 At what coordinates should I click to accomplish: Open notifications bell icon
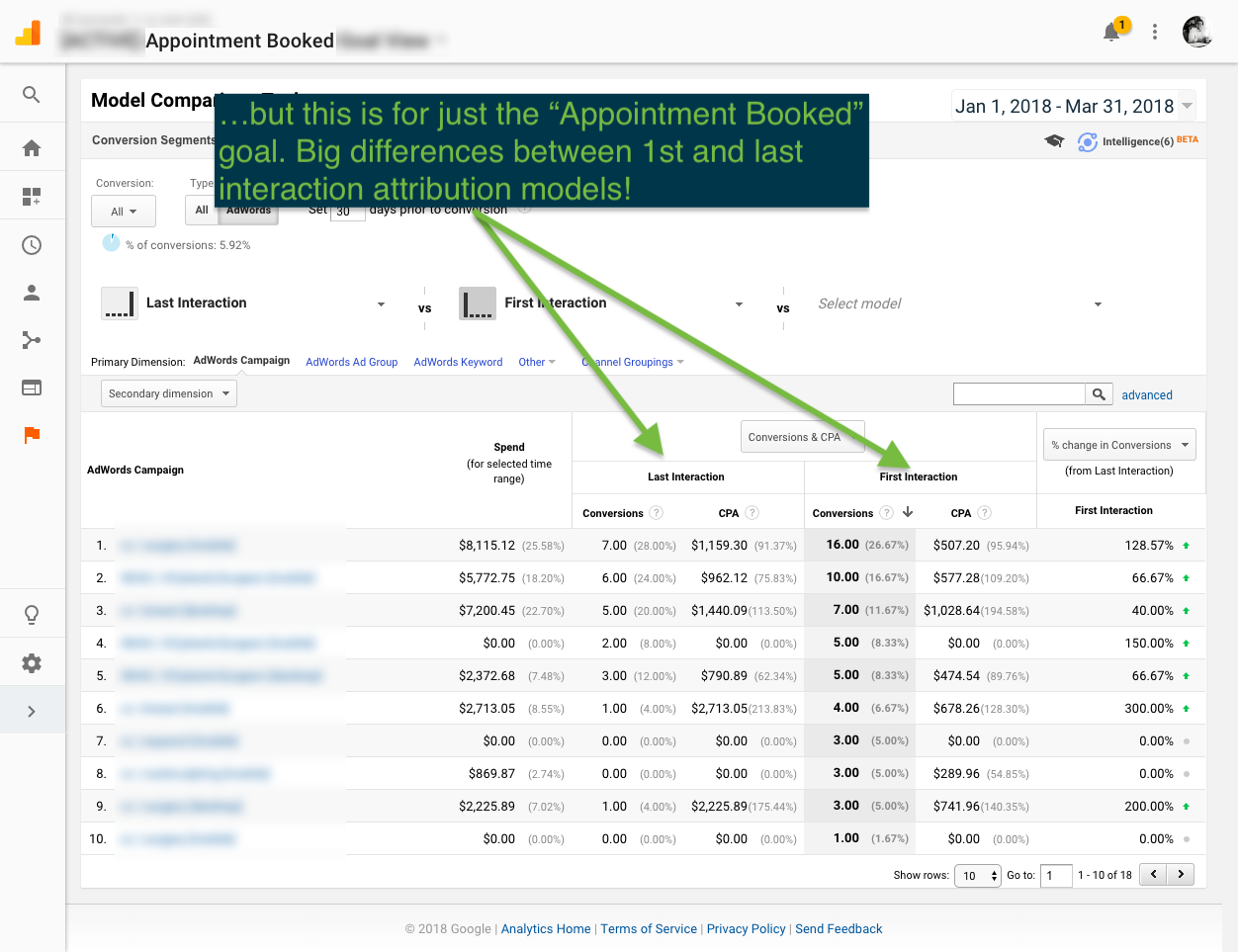(x=1113, y=31)
